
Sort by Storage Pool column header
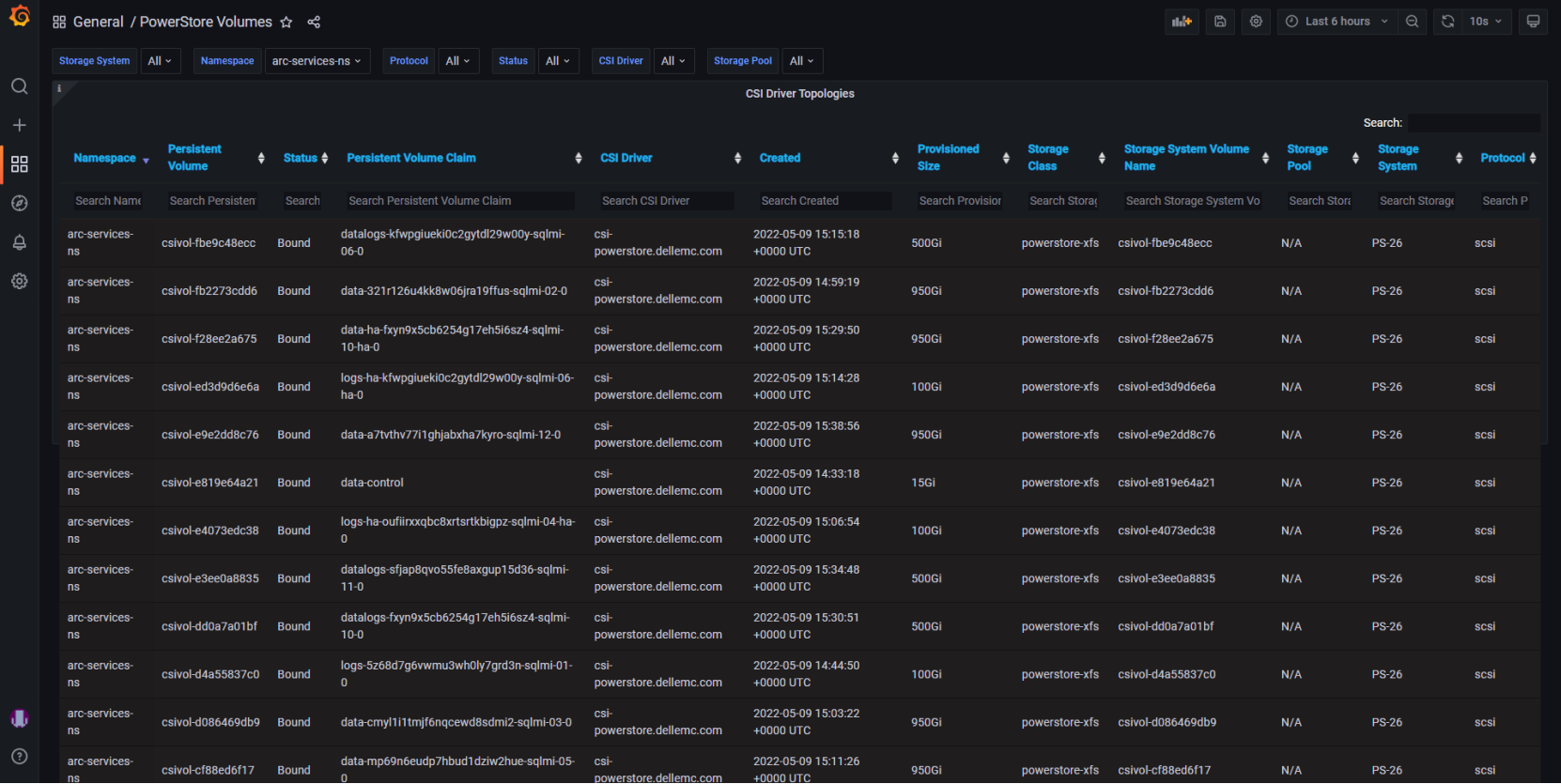click(x=1306, y=158)
